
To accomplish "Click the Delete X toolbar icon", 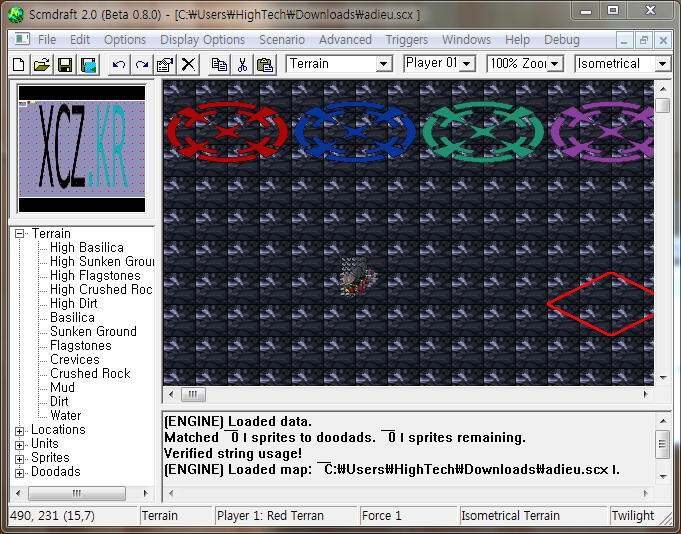I will 188,65.
